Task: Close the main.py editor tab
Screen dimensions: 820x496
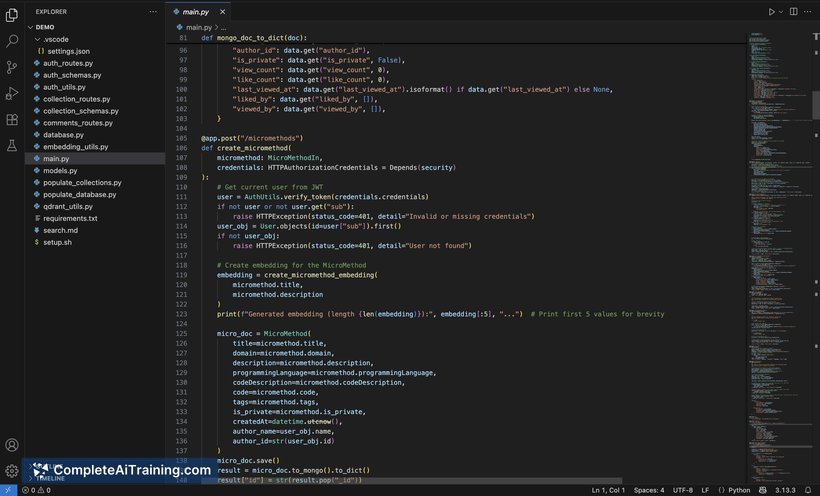Action: (x=222, y=12)
